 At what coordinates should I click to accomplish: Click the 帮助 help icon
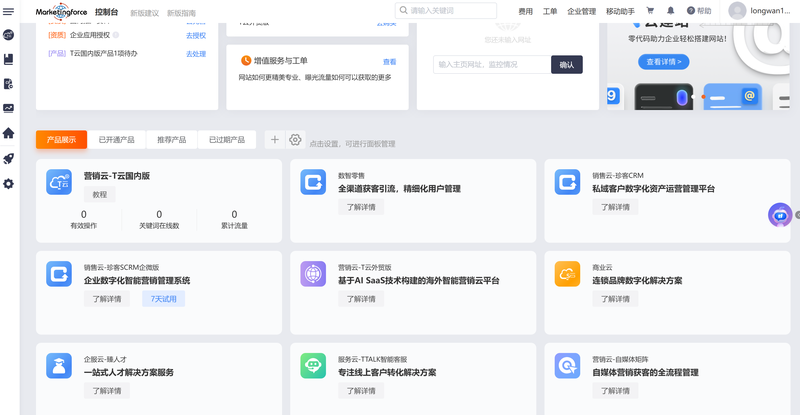[x=698, y=11]
